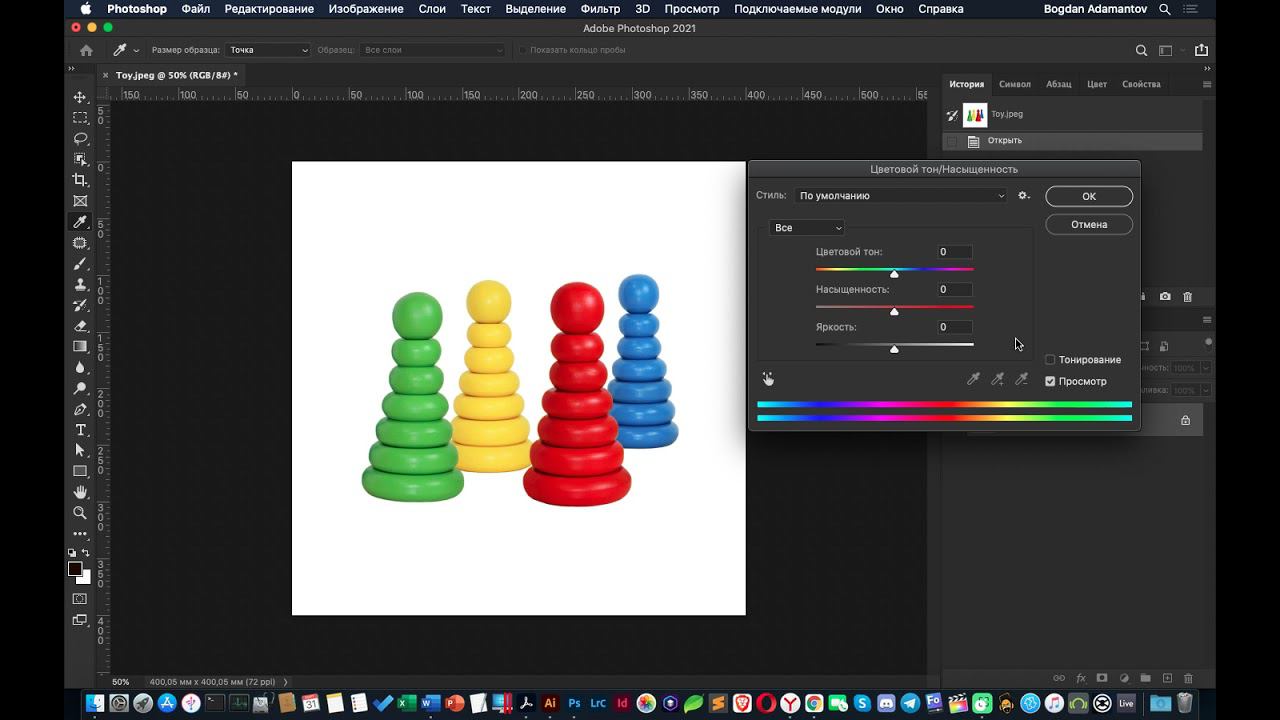Toggle Quick Mask mode
1280x720 pixels.
80,599
